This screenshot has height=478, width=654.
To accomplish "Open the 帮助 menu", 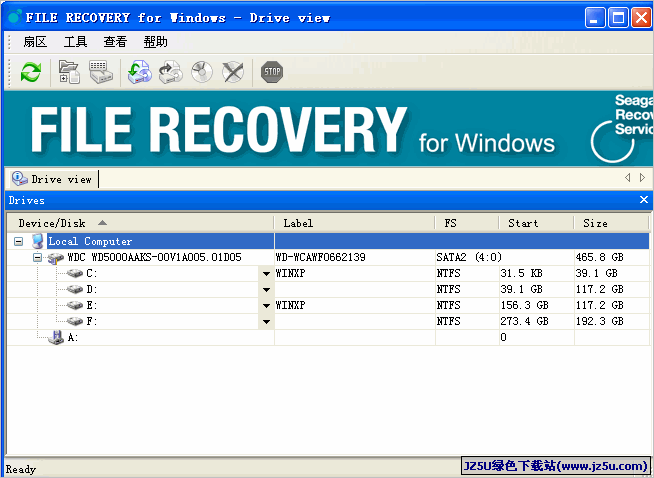I will click(x=155, y=42).
